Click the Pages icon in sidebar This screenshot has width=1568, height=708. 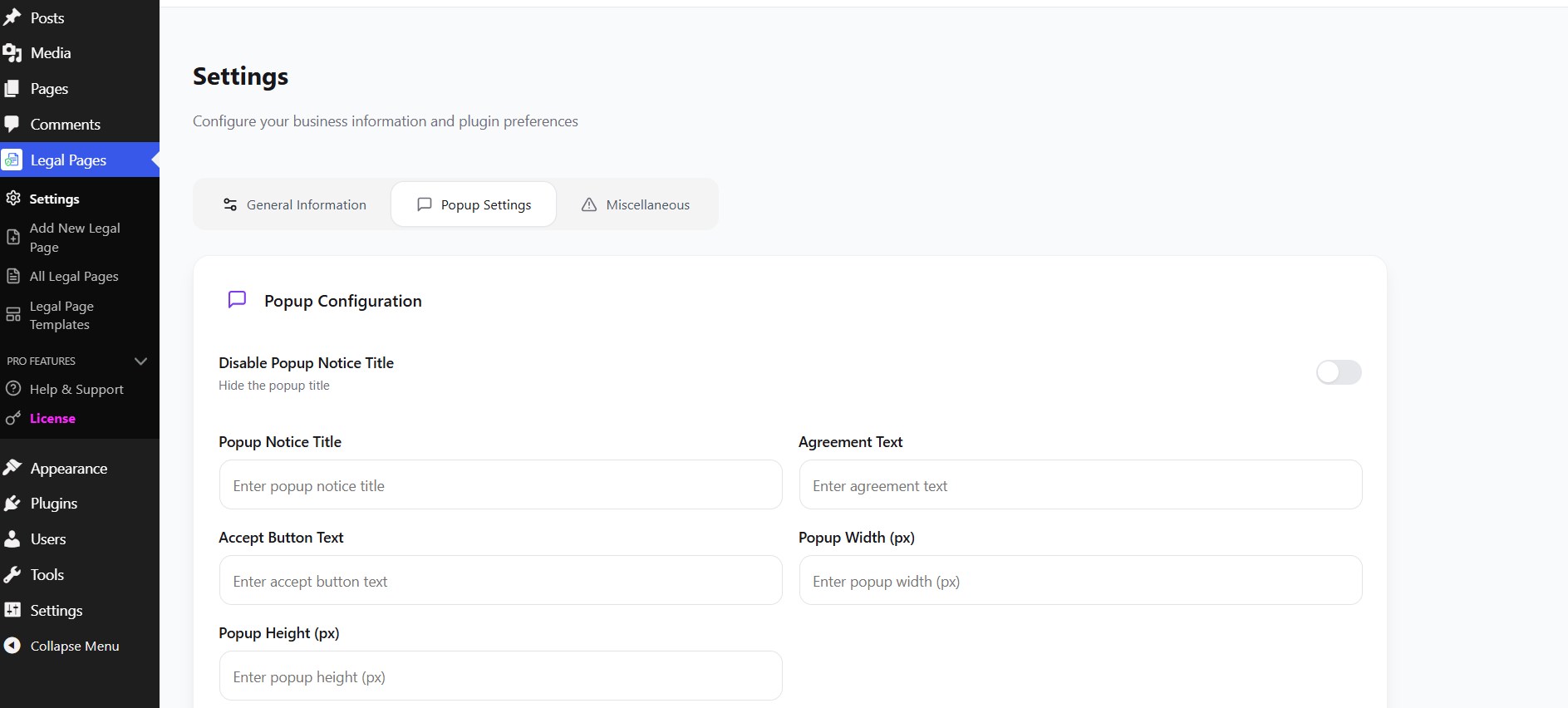point(12,89)
